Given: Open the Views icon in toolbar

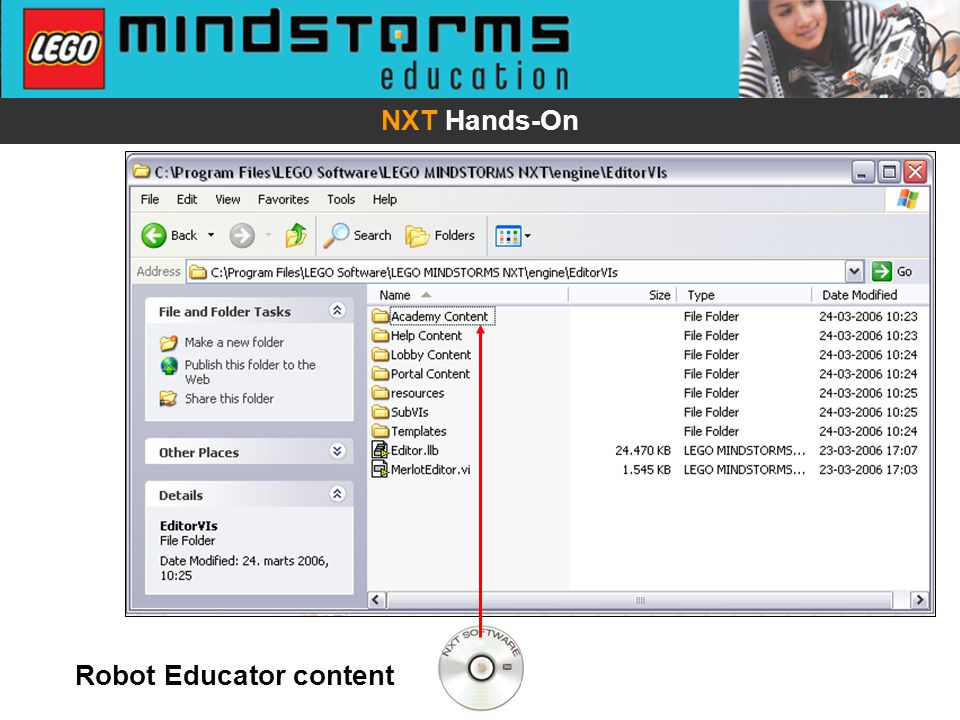Looking at the screenshot, I should click(508, 236).
